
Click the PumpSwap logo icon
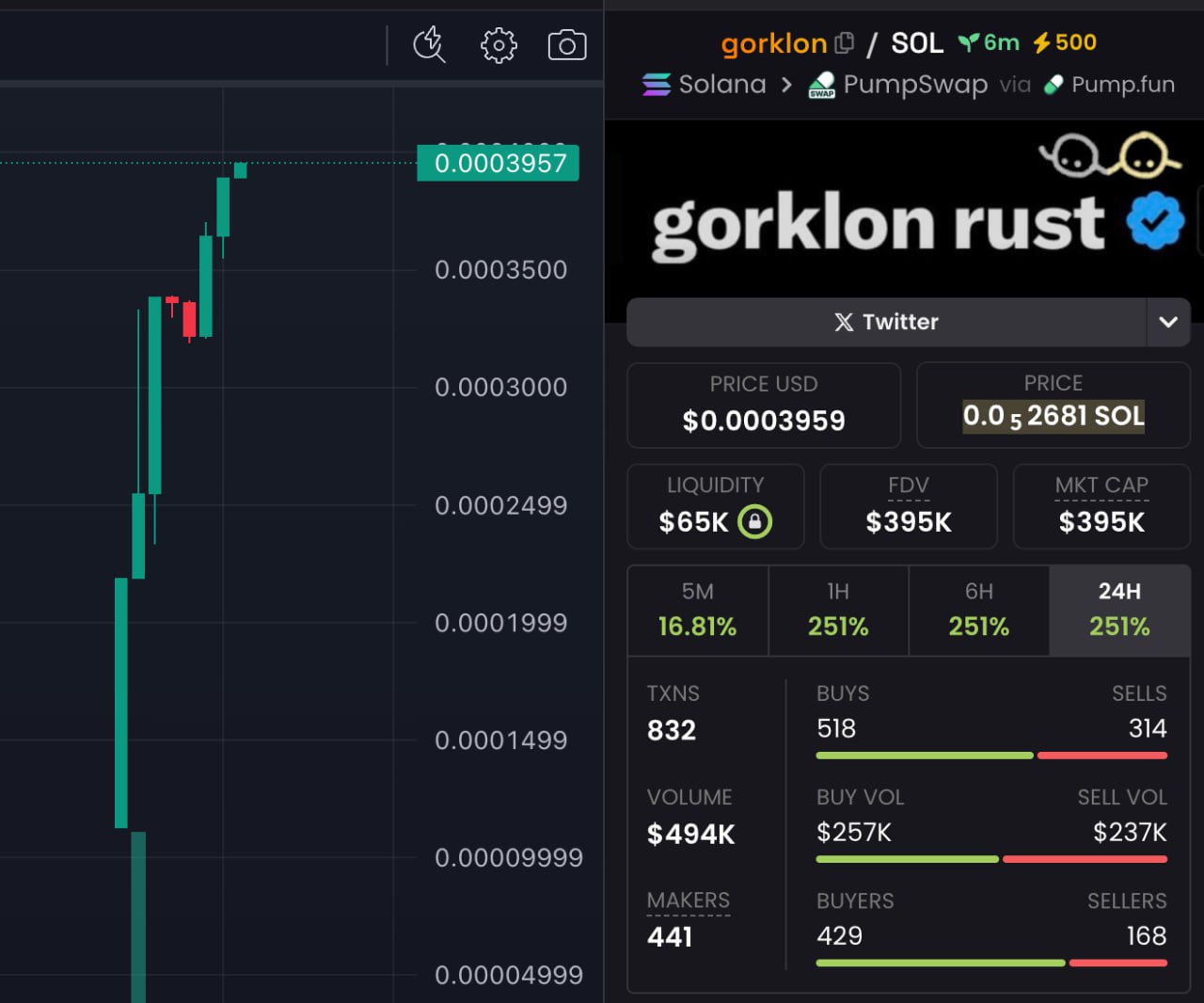pyautogui.click(x=822, y=85)
